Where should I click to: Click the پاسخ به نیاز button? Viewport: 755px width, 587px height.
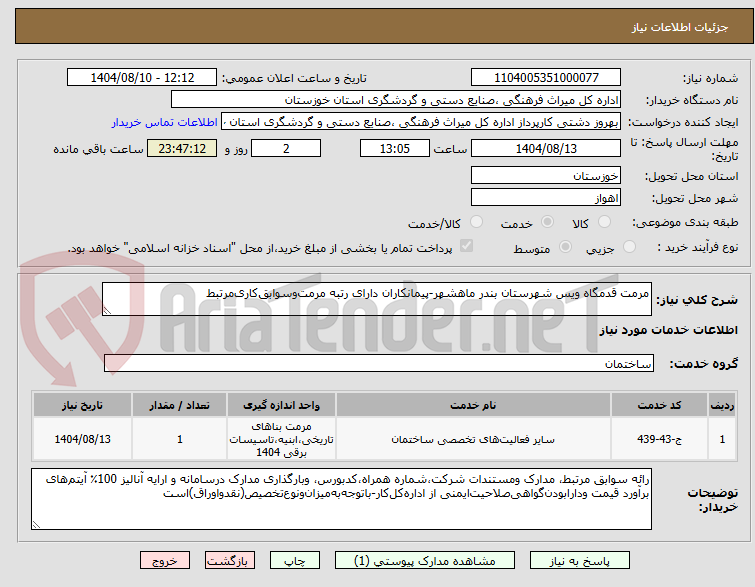(580, 561)
